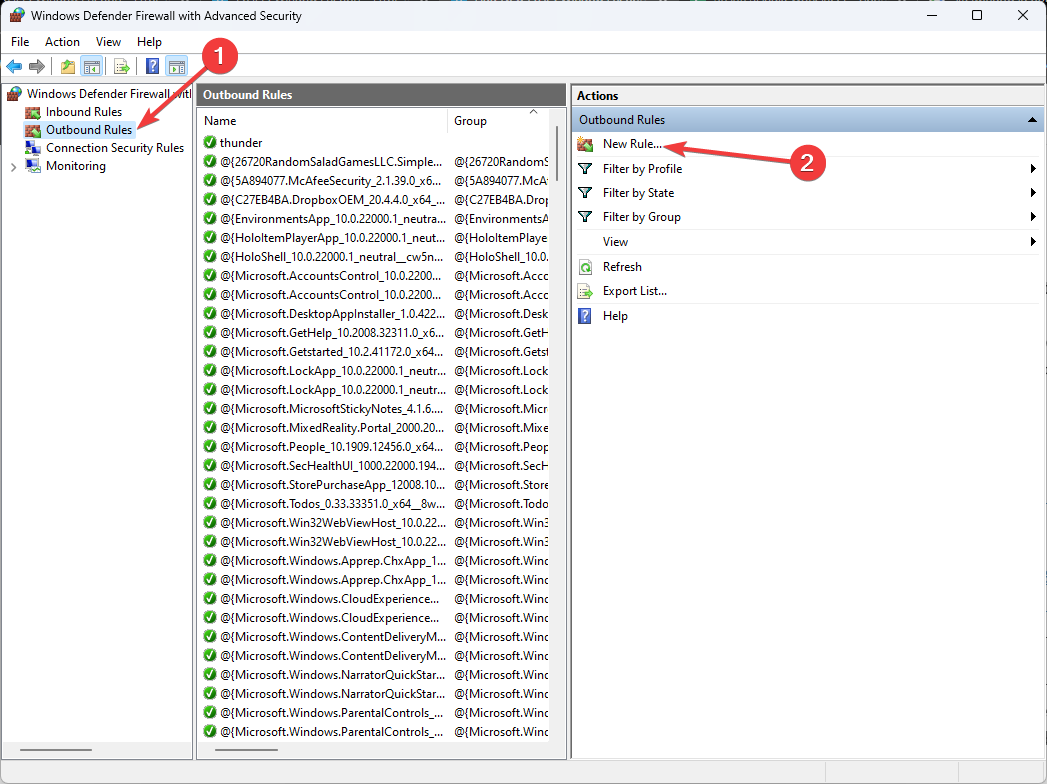The image size is (1047, 784).
Task: Expand the Monitoring tree node
Action: (13, 167)
